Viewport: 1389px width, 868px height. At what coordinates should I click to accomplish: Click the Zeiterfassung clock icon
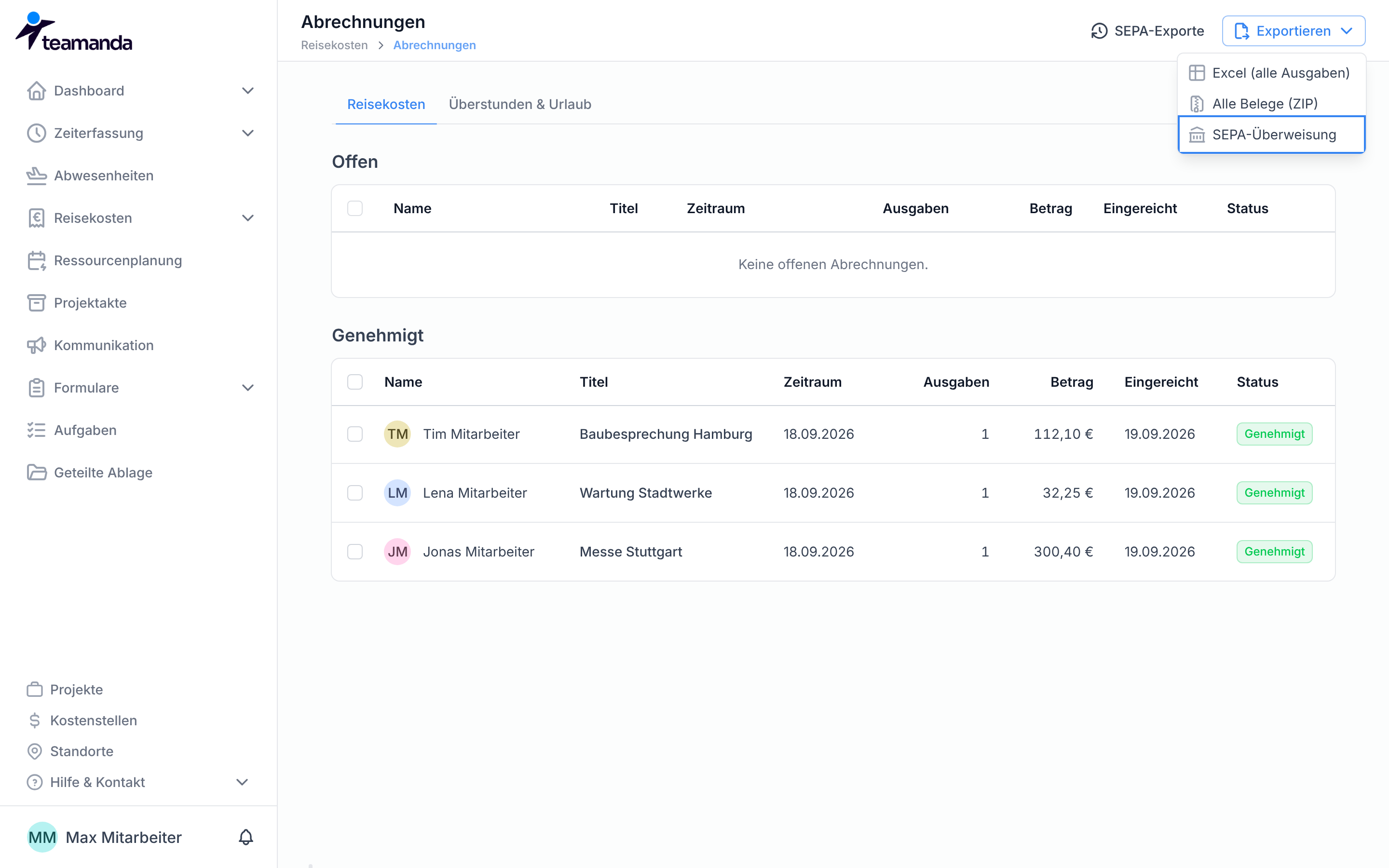coord(36,133)
